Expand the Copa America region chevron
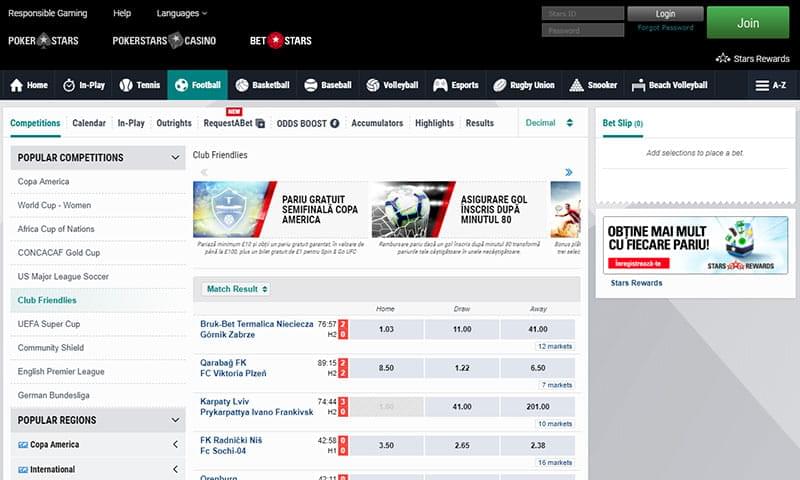 tap(175, 445)
